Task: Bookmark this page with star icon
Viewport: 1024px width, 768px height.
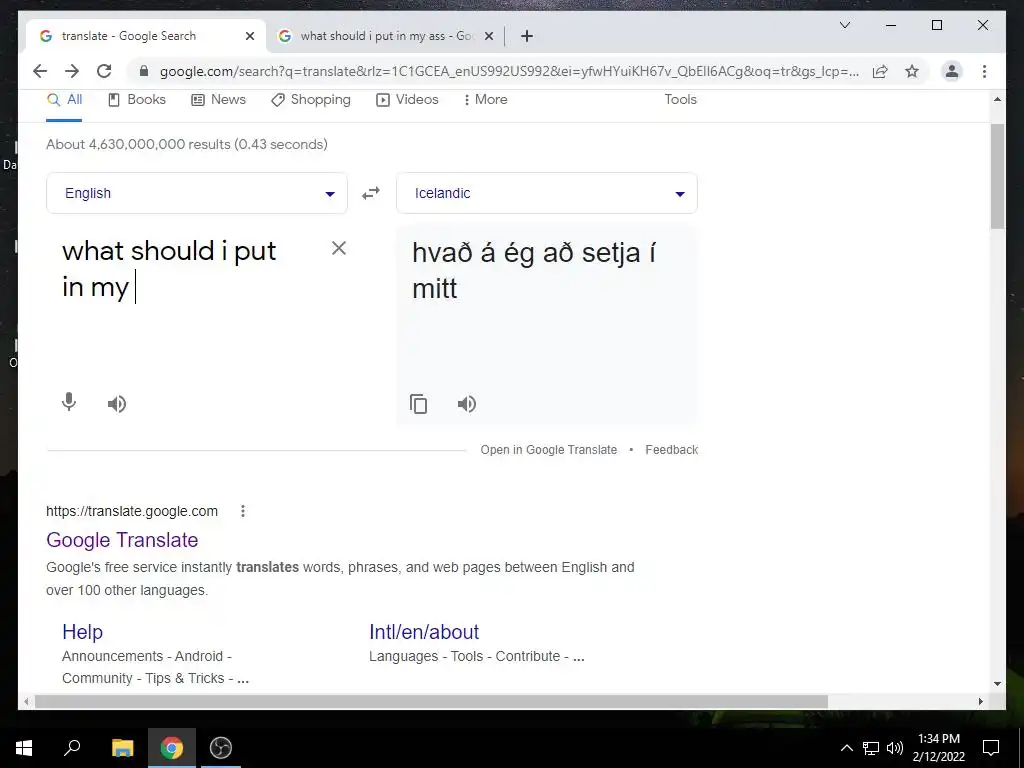Action: click(x=912, y=71)
